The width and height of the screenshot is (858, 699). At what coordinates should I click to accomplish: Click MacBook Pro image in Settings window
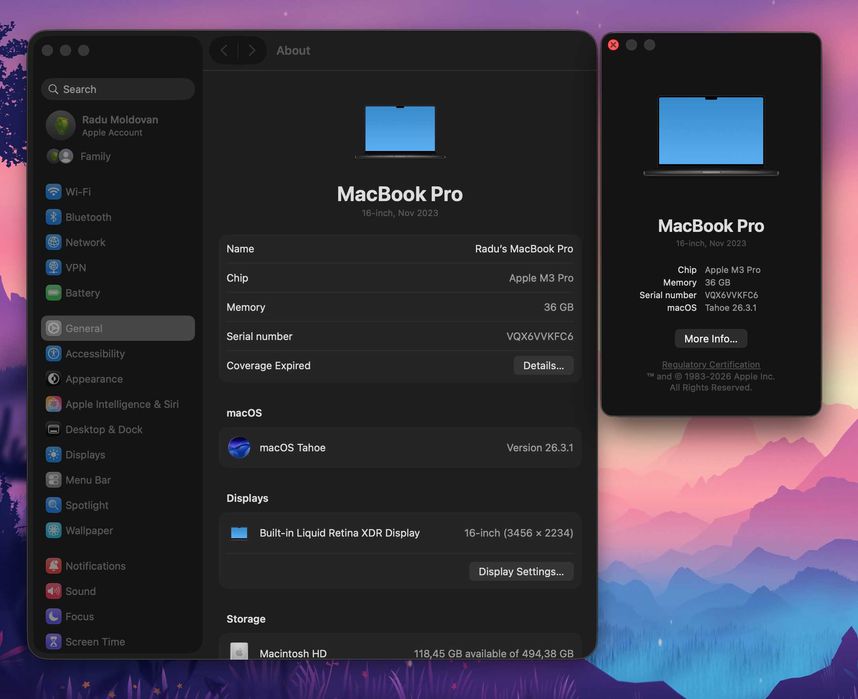click(x=400, y=131)
